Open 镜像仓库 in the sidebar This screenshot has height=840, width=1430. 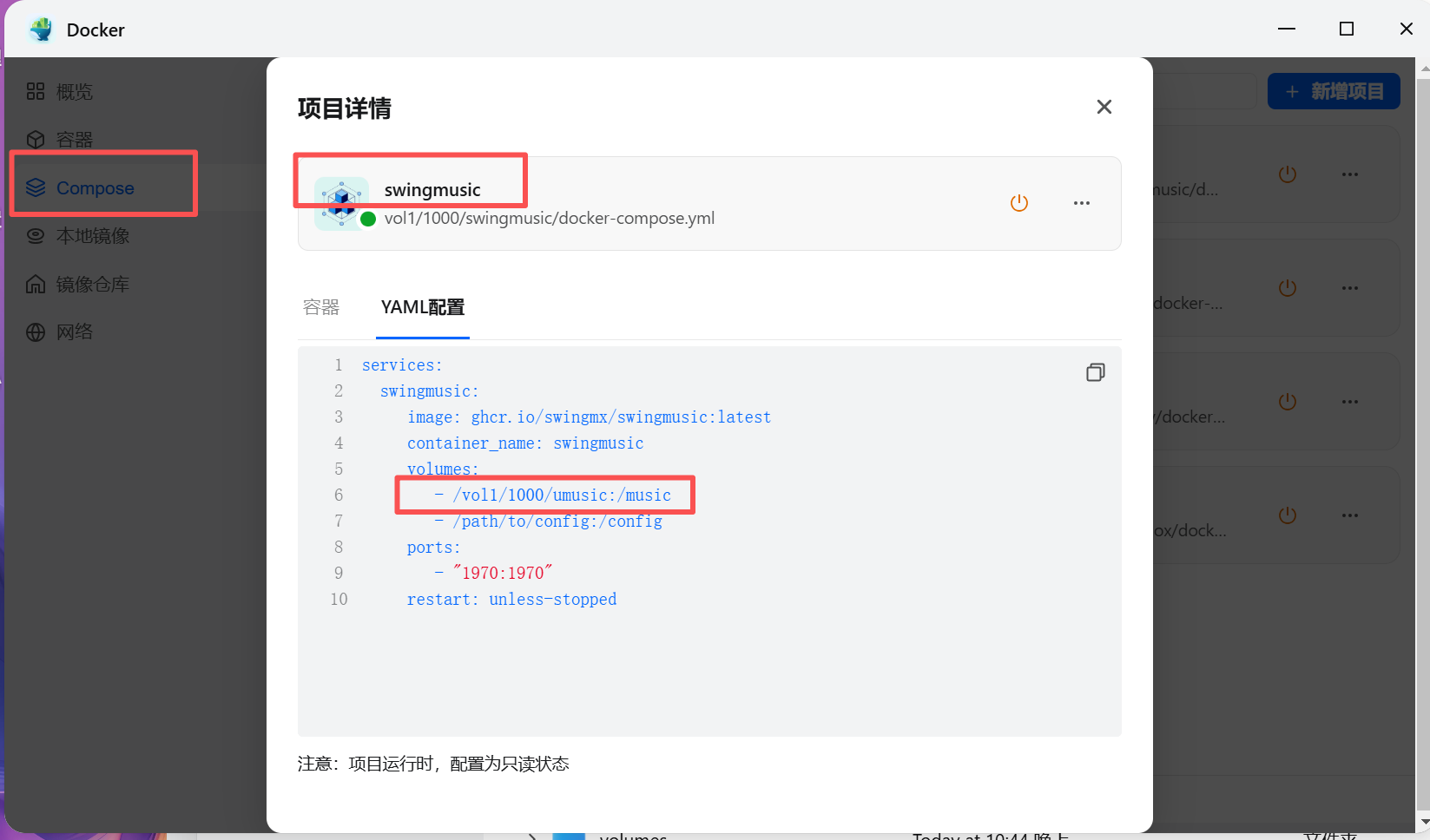(x=93, y=285)
